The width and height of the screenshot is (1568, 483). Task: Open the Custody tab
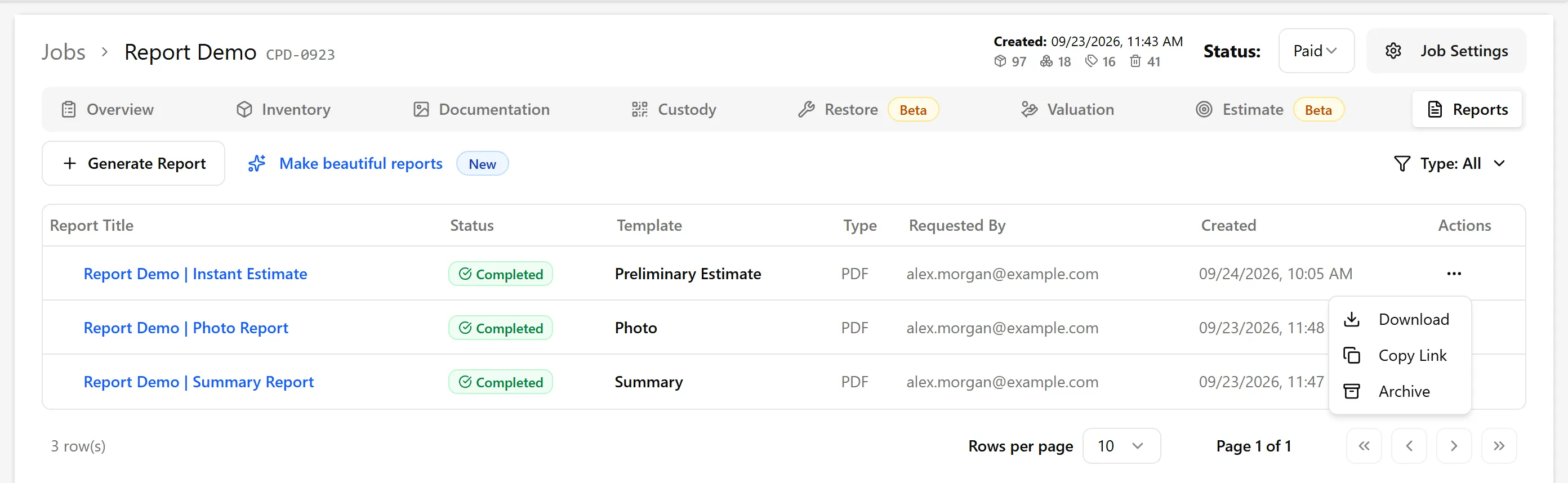[674, 110]
